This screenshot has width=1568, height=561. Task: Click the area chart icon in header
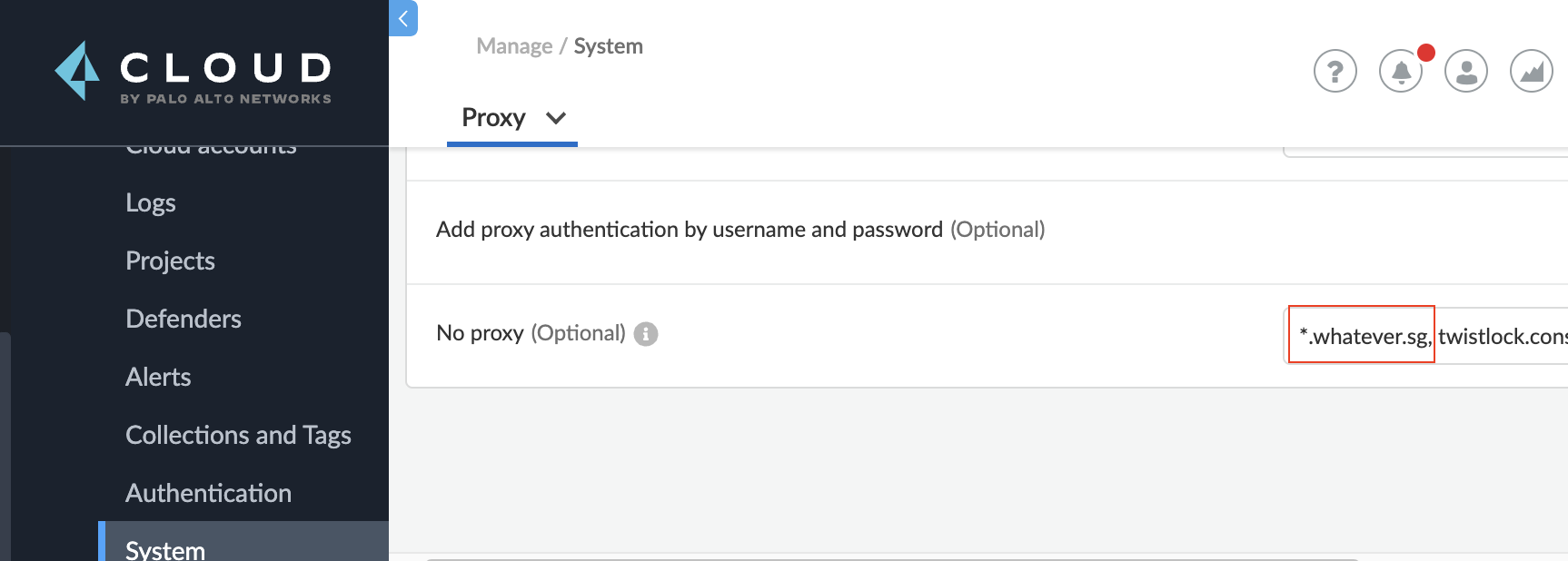pos(1531,71)
